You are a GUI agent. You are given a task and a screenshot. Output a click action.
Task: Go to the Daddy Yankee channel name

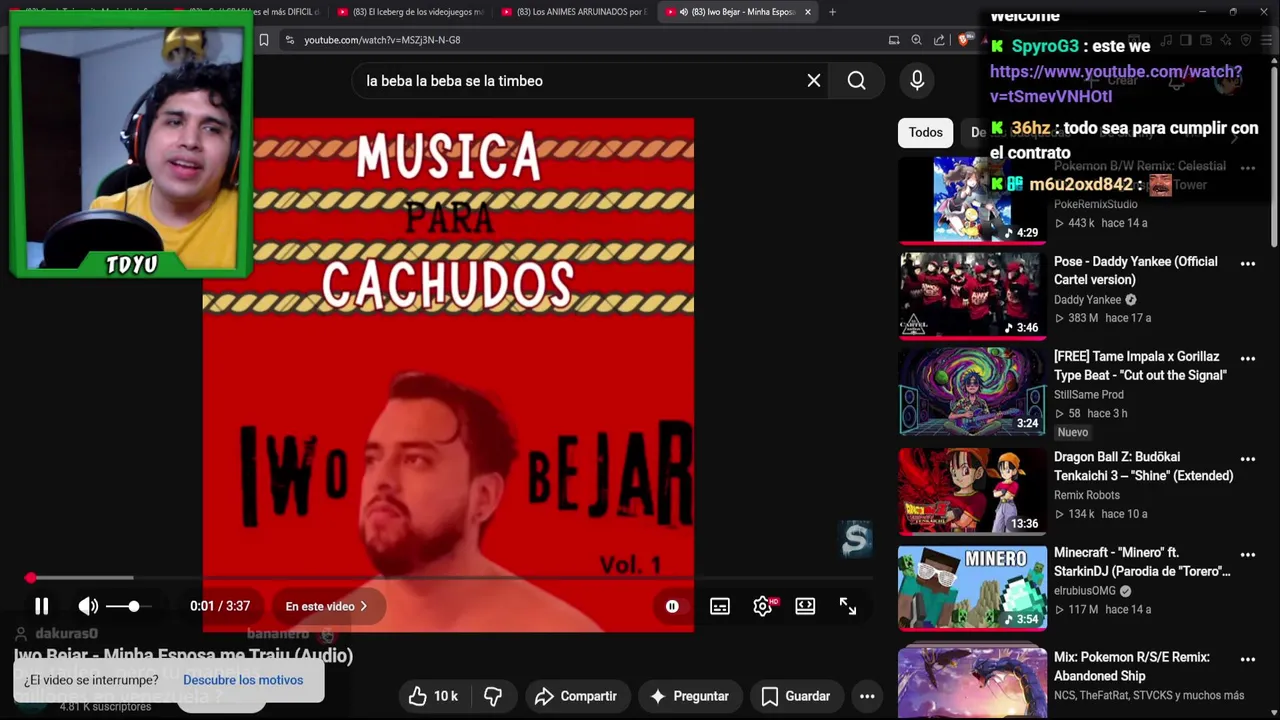[x=1087, y=300]
